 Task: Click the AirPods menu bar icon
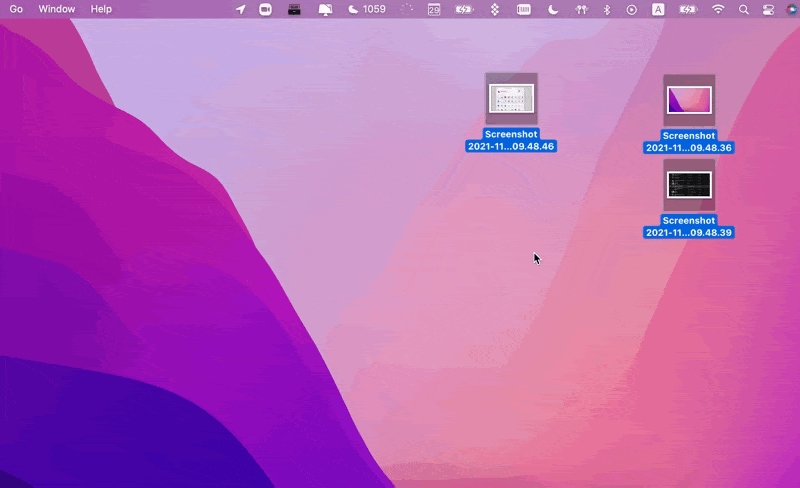click(x=581, y=9)
